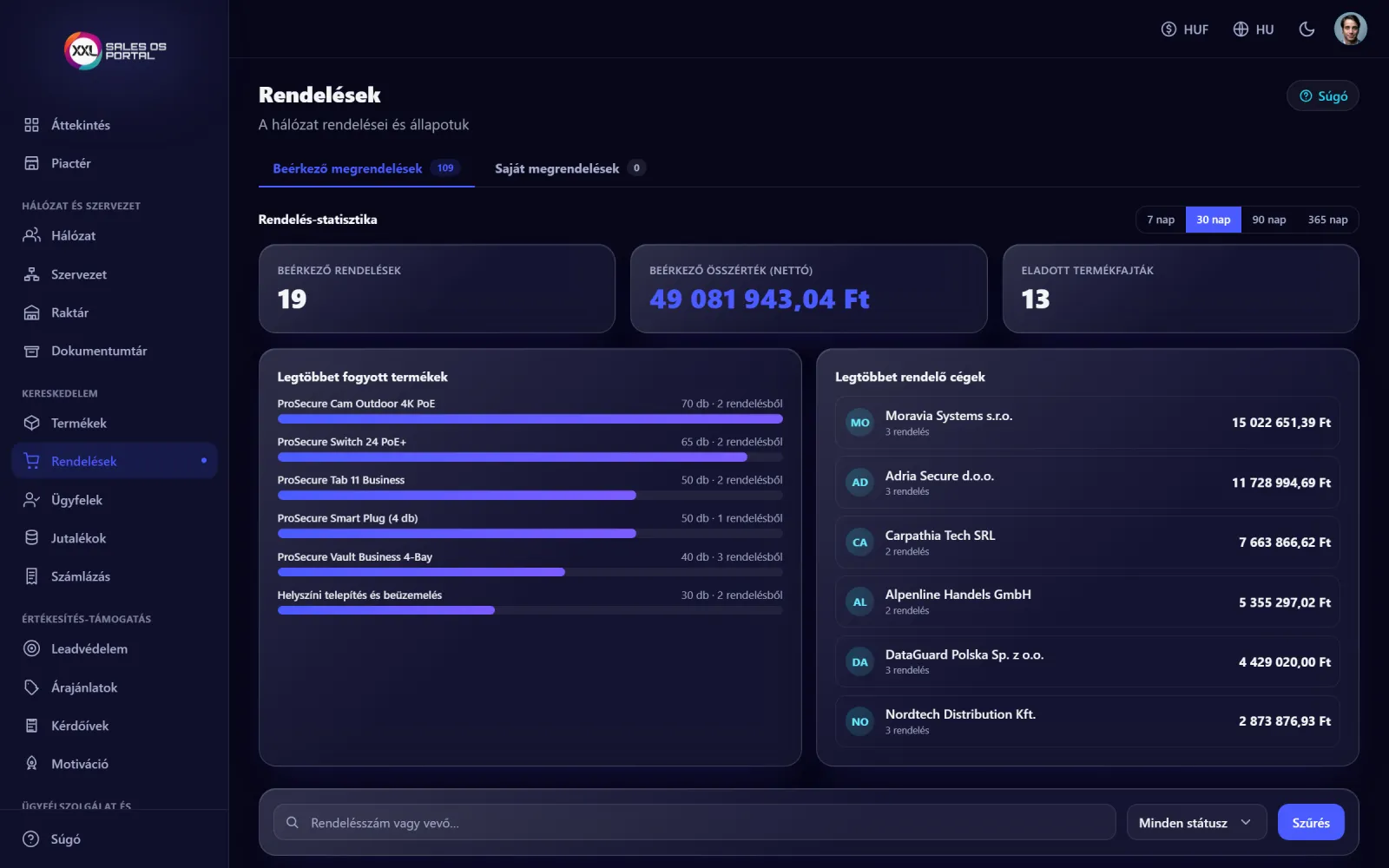Click ProSecure Tab 11 Business progress bar
Screen dimensions: 1389x868
530,496
